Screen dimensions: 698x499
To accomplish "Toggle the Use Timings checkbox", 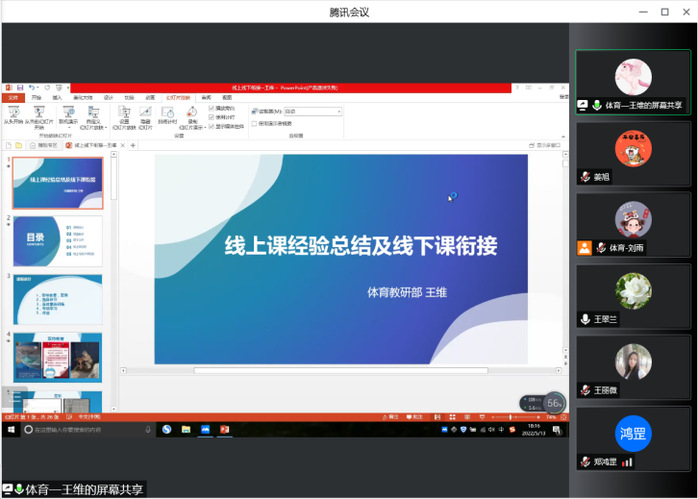I will [x=212, y=115].
